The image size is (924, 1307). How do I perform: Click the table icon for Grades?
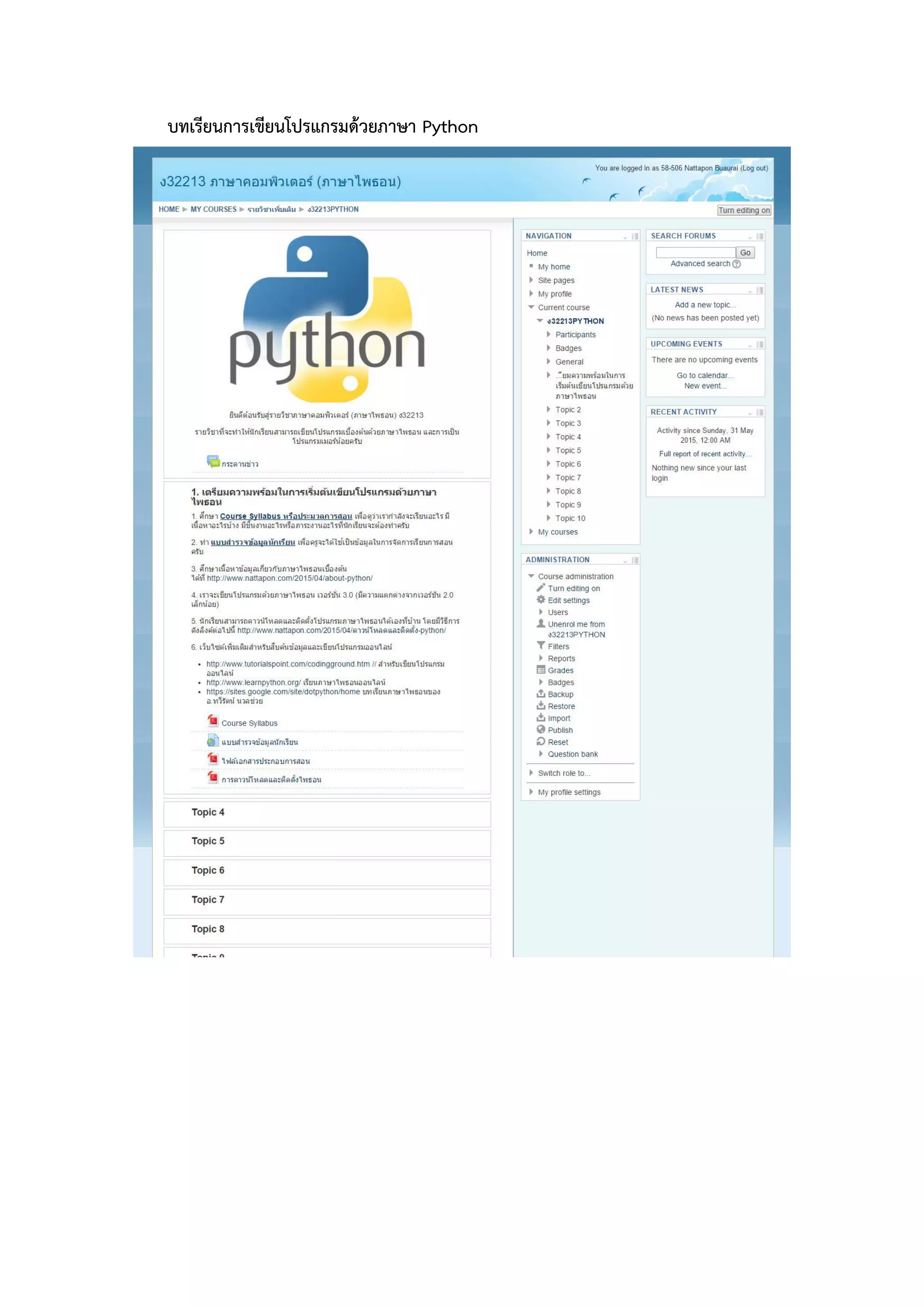pyautogui.click(x=541, y=669)
